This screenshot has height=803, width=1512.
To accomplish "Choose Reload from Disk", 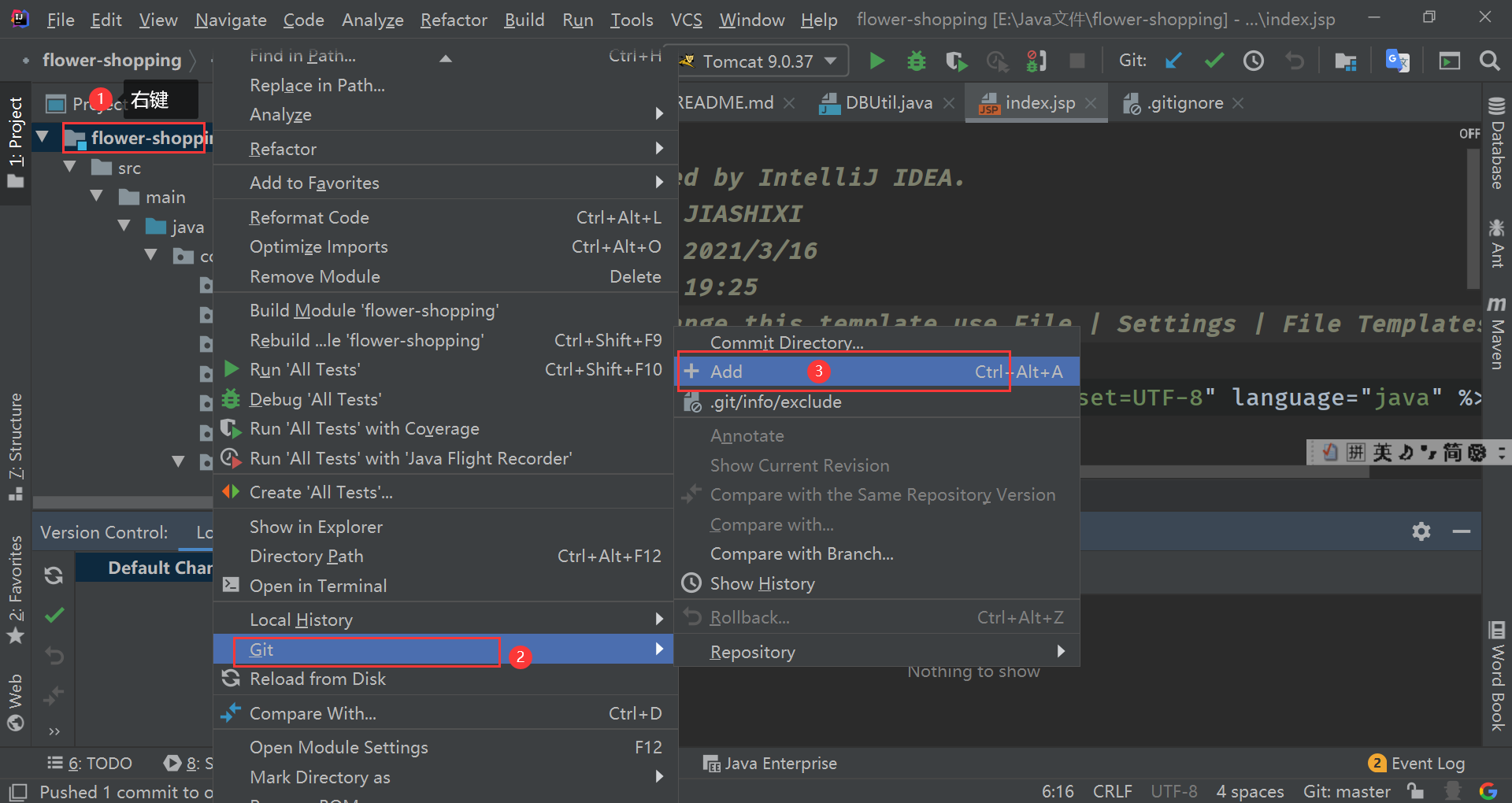I will click(445, 679).
